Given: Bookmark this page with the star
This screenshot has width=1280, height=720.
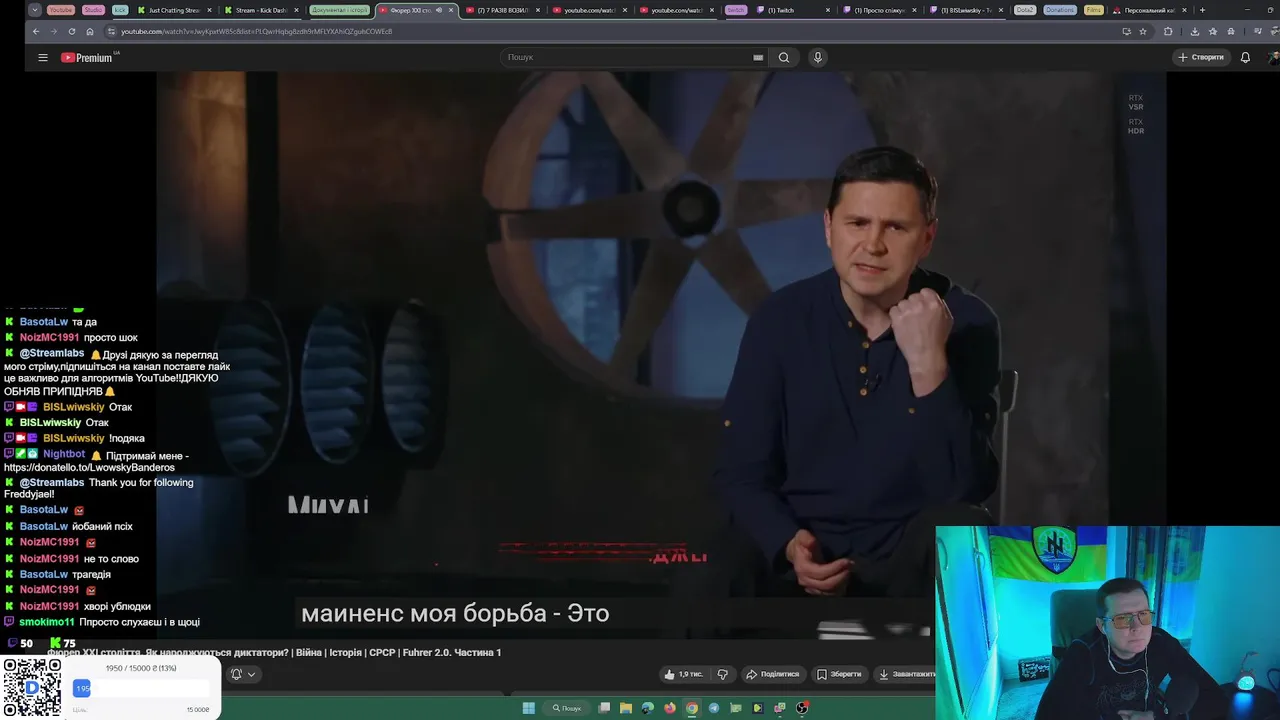Looking at the screenshot, I should [x=1143, y=31].
